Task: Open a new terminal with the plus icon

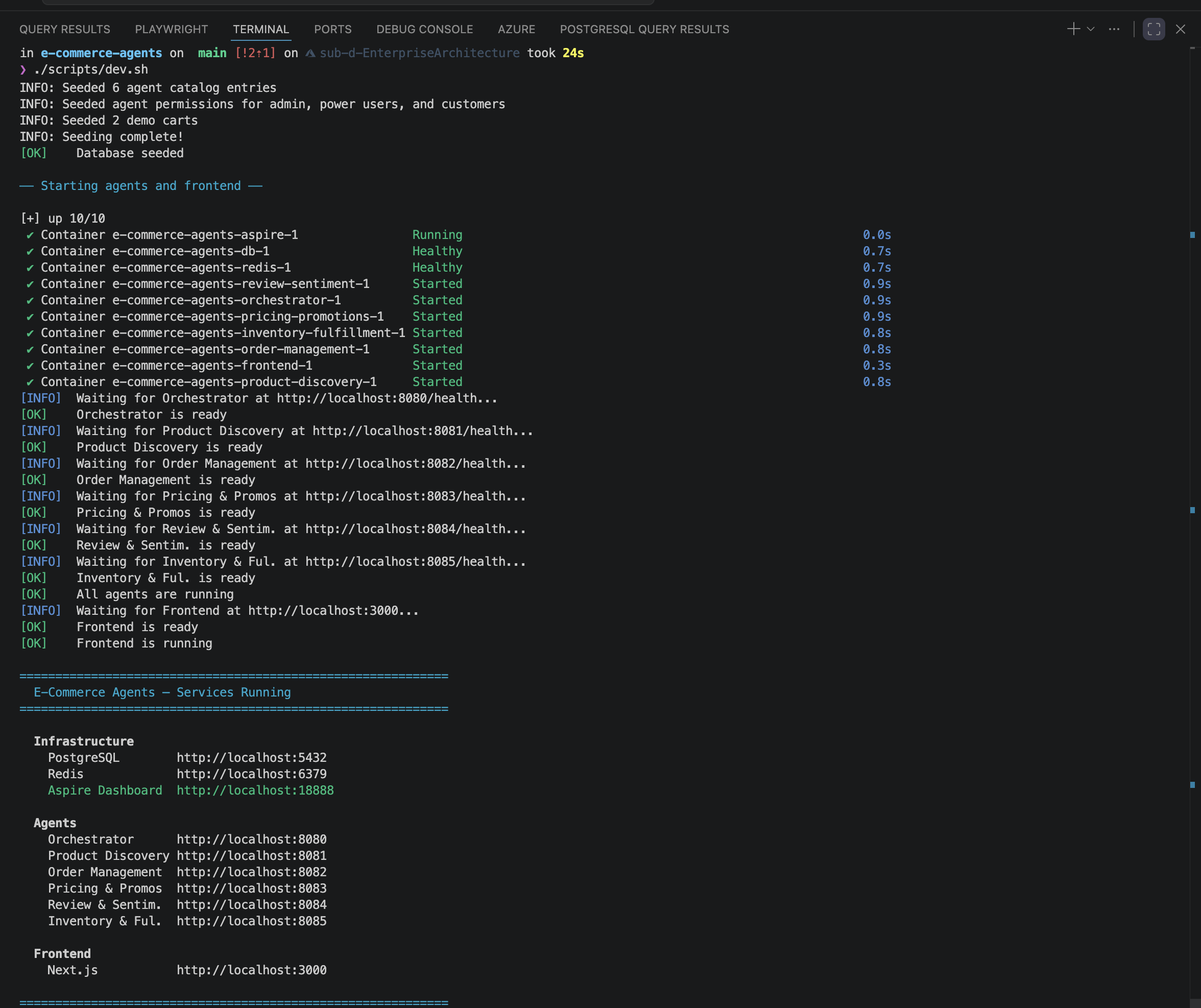Action: (1073, 29)
